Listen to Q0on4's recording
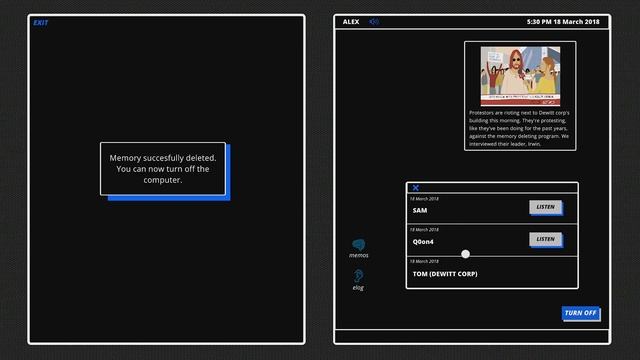 point(545,239)
